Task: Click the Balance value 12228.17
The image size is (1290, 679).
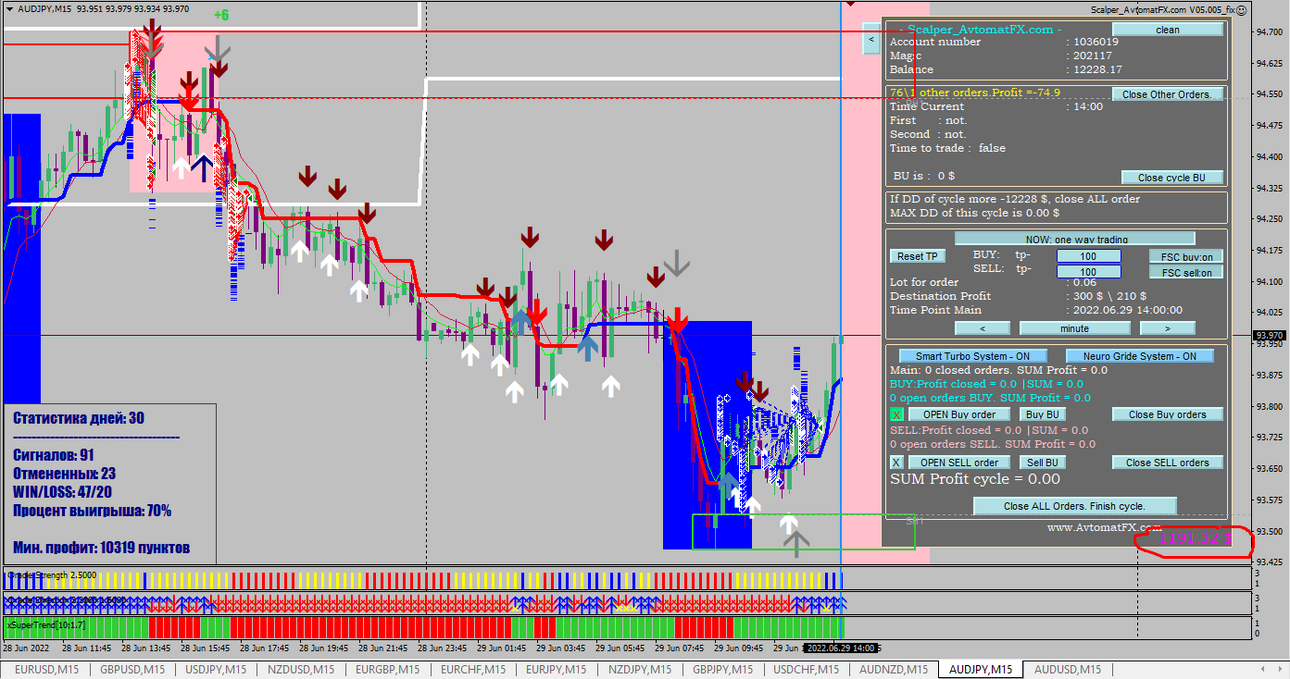Action: pos(1098,69)
